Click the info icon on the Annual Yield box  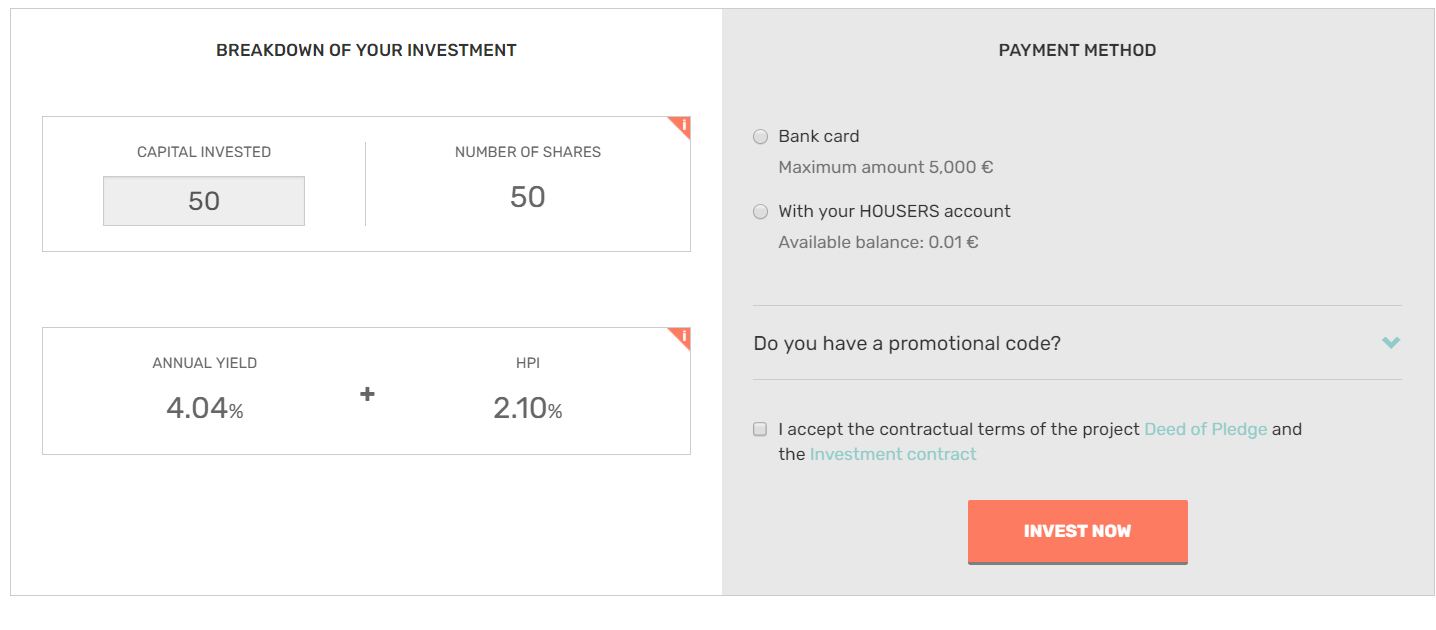tap(682, 337)
